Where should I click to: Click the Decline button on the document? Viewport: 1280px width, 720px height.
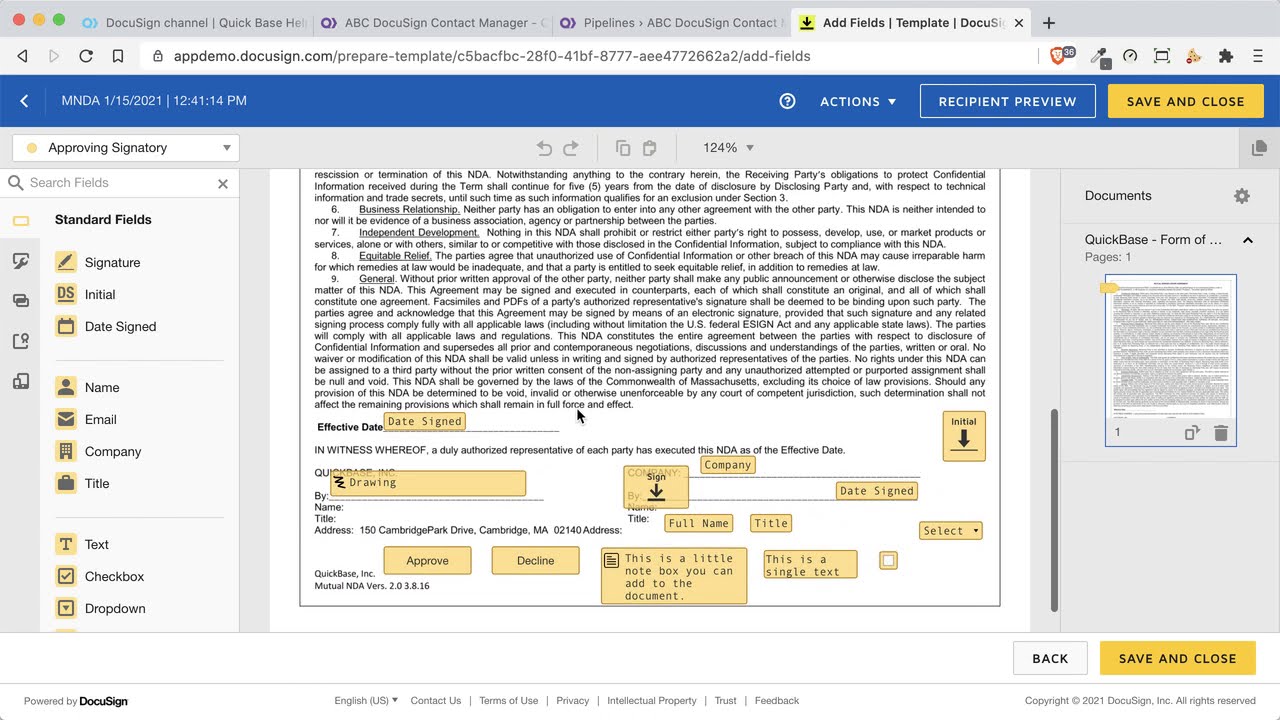535,560
